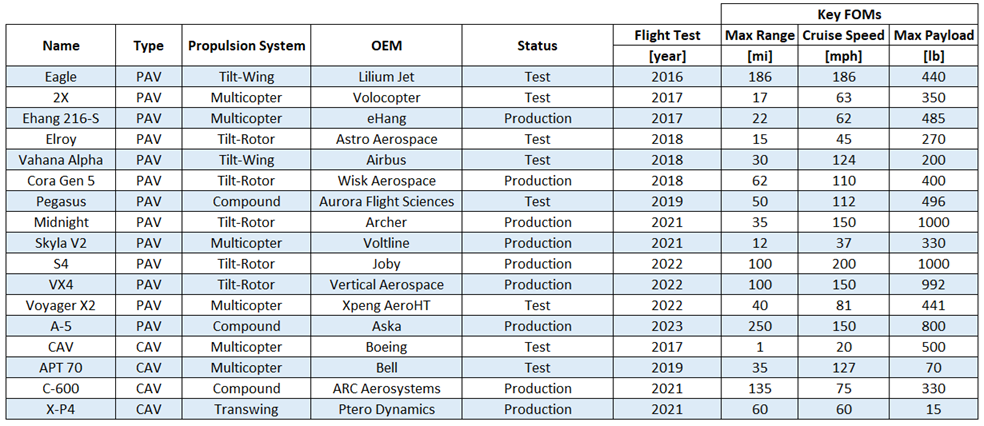Viewport: 984px width, 426px height.
Task: Click the Cruise Speed header cell
Action: coord(843,36)
